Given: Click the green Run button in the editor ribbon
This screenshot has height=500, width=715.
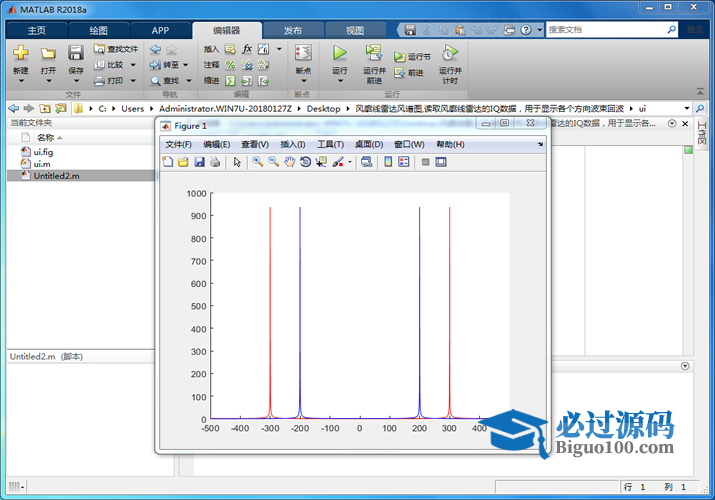Looking at the screenshot, I should coord(339,53).
